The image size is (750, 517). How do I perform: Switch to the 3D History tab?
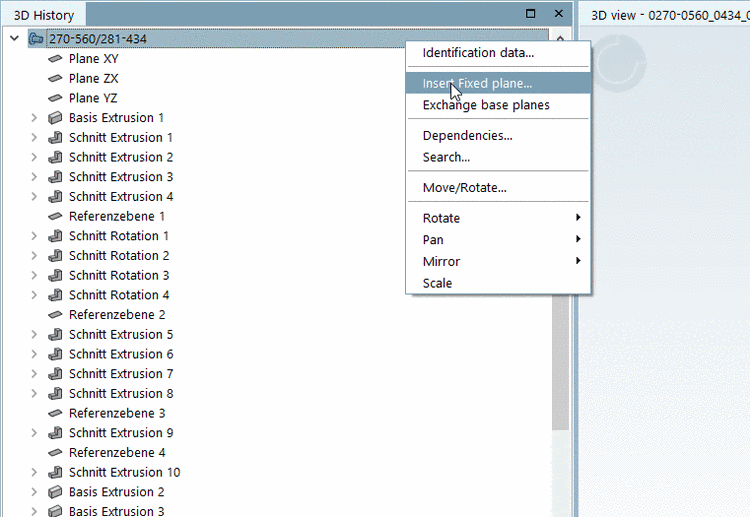click(44, 15)
